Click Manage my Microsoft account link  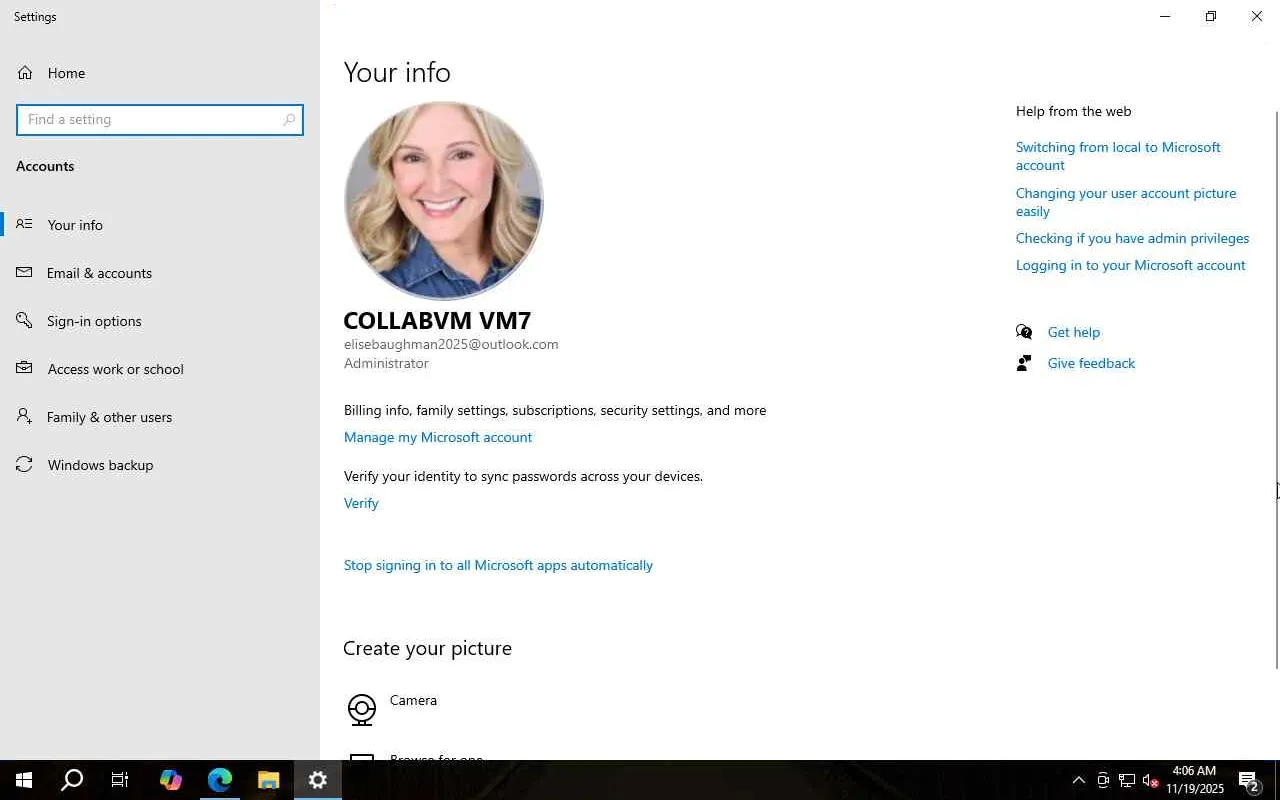pos(438,437)
